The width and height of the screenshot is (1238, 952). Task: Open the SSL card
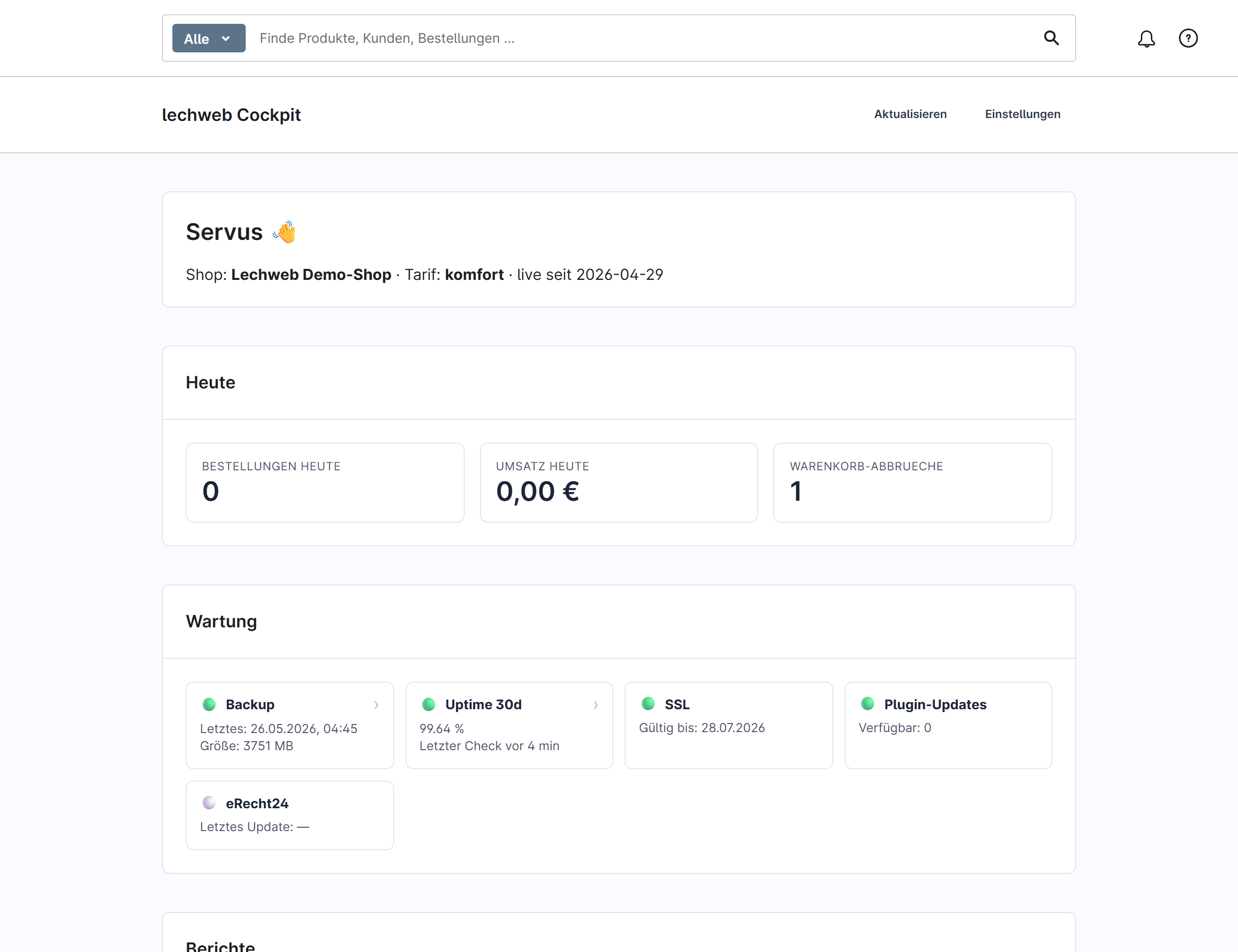point(729,725)
